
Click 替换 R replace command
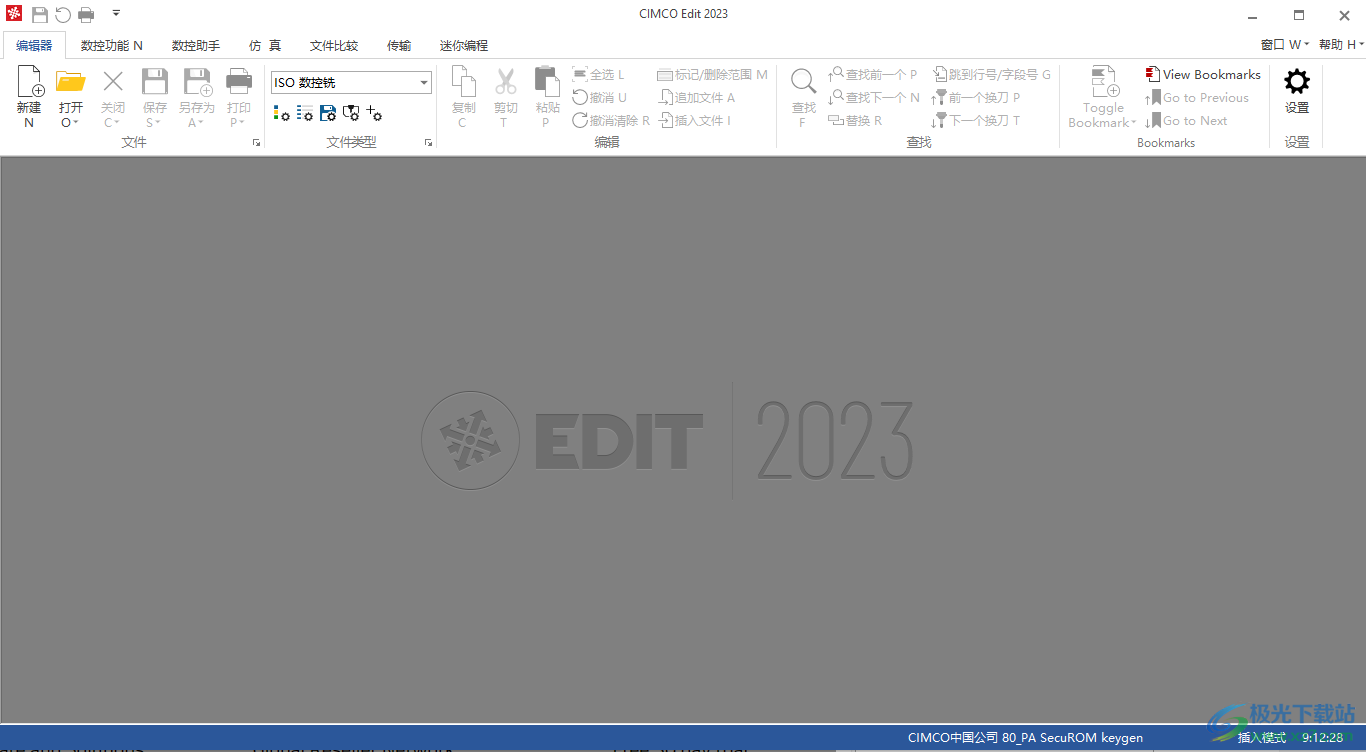855,121
